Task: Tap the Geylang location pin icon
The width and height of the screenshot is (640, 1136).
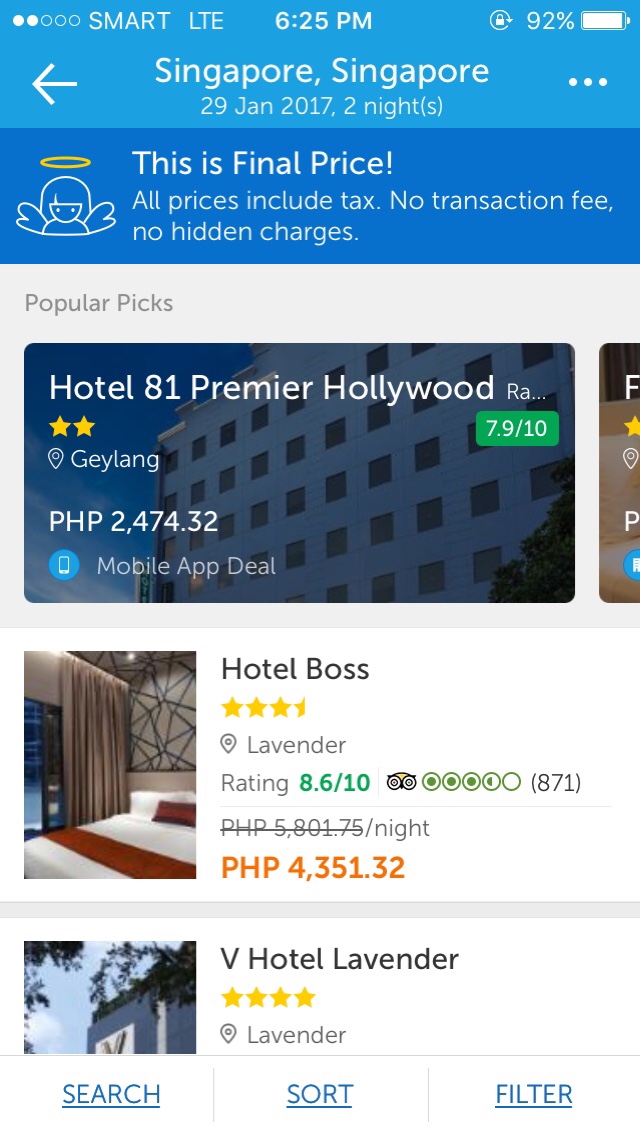Action: click(56, 459)
